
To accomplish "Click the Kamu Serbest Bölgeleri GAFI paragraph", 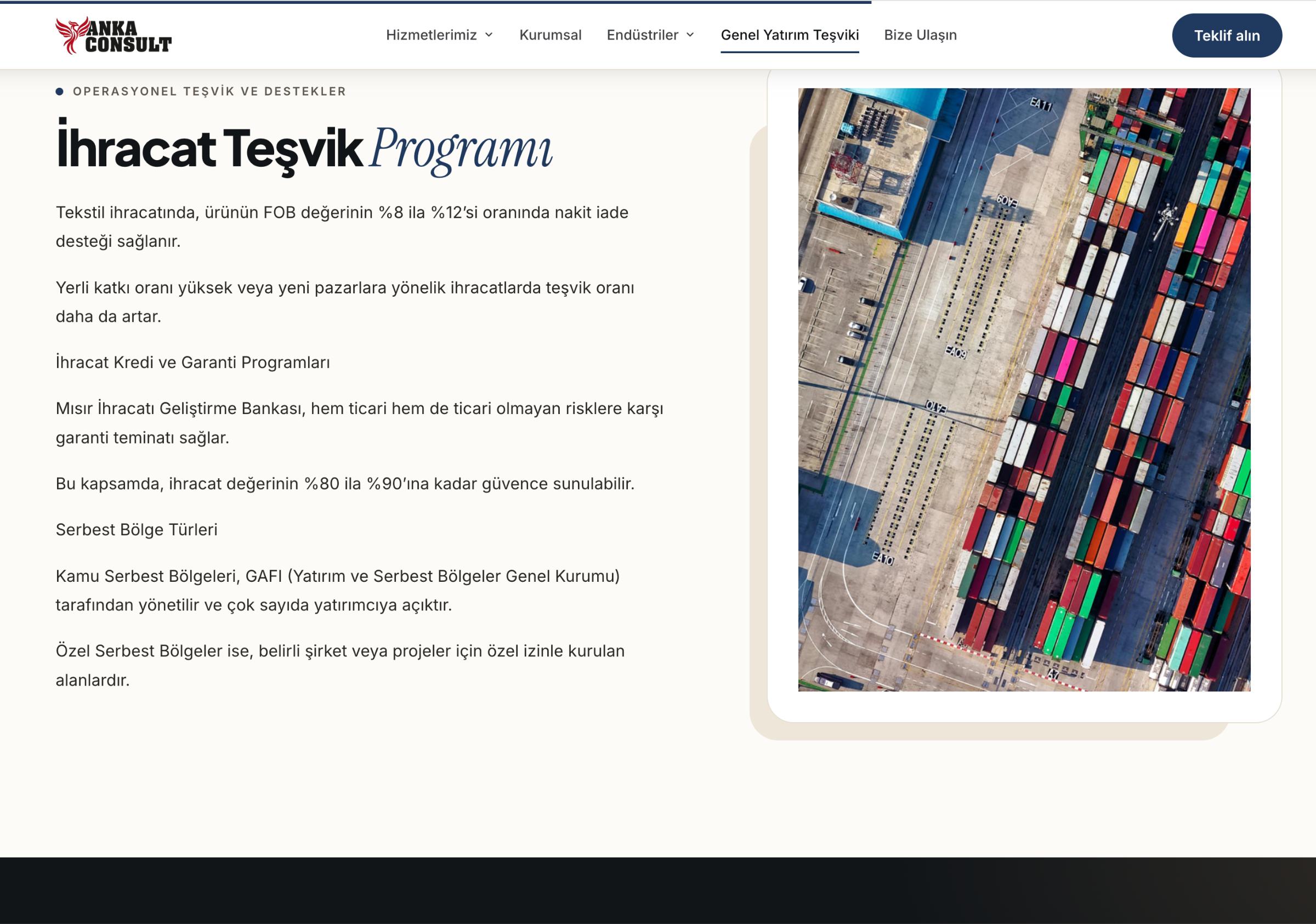I will tap(338, 591).
